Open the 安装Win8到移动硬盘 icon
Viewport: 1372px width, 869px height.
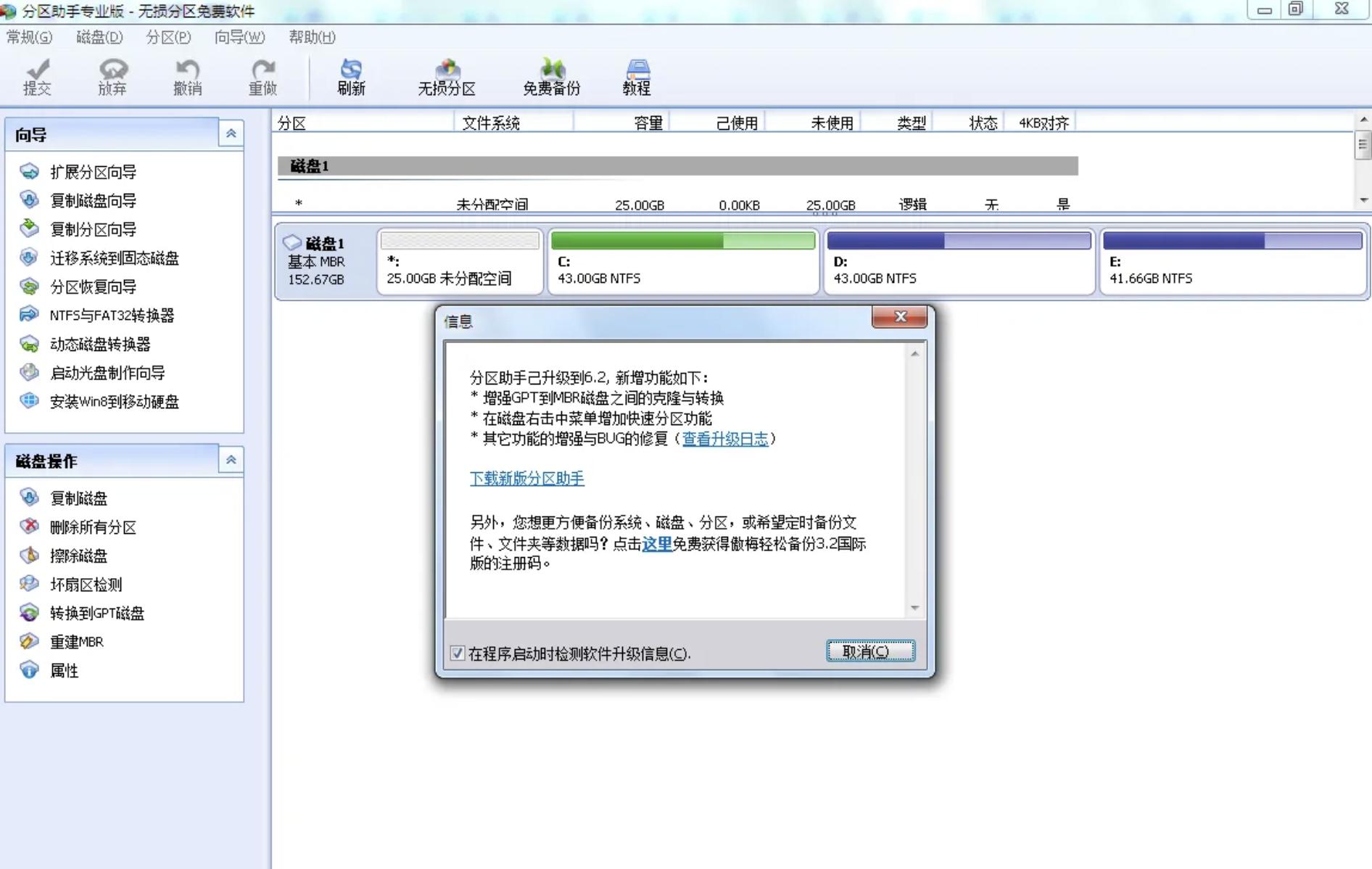29,400
